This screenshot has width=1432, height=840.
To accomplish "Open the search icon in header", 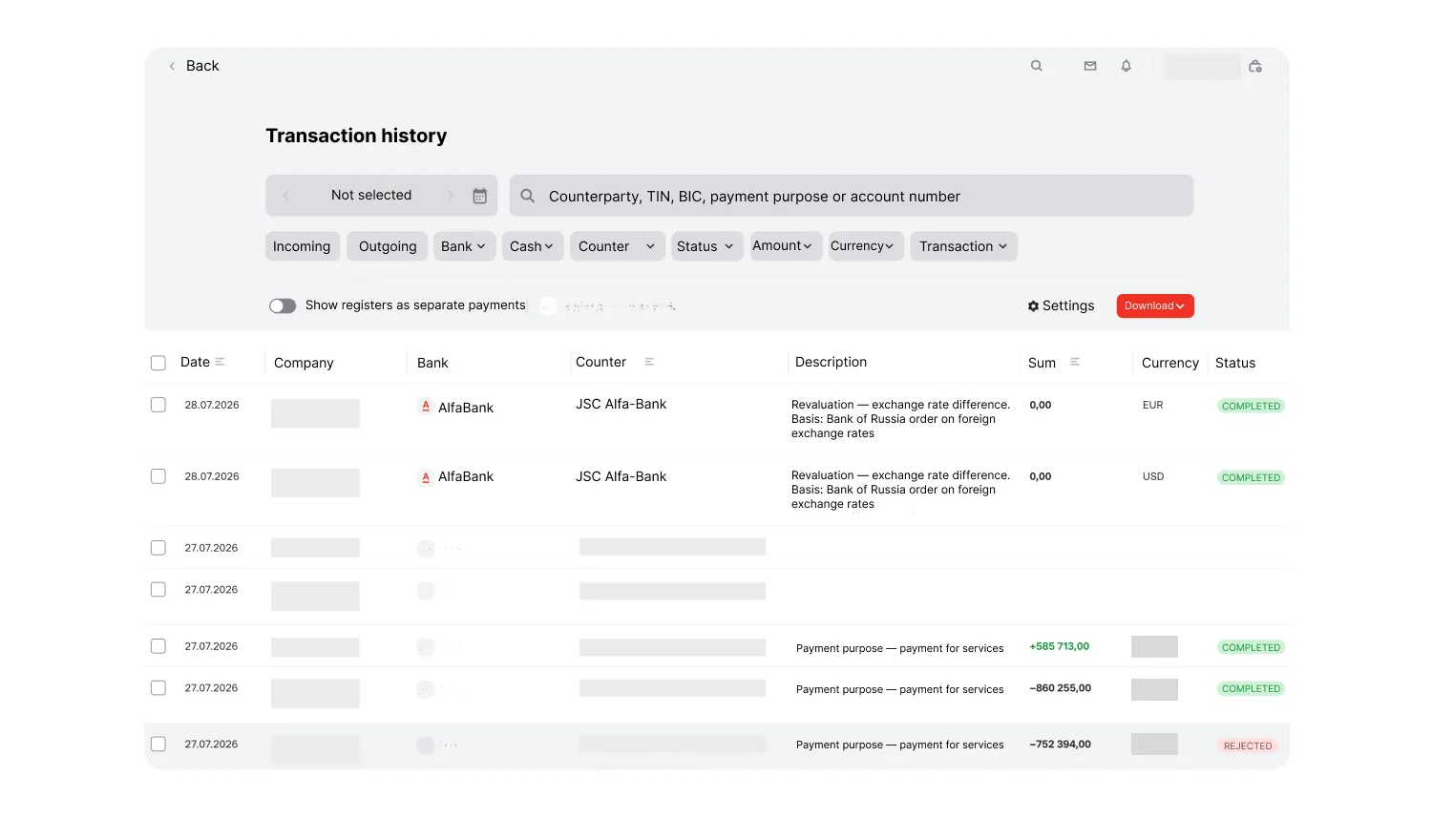I will 1037,66.
